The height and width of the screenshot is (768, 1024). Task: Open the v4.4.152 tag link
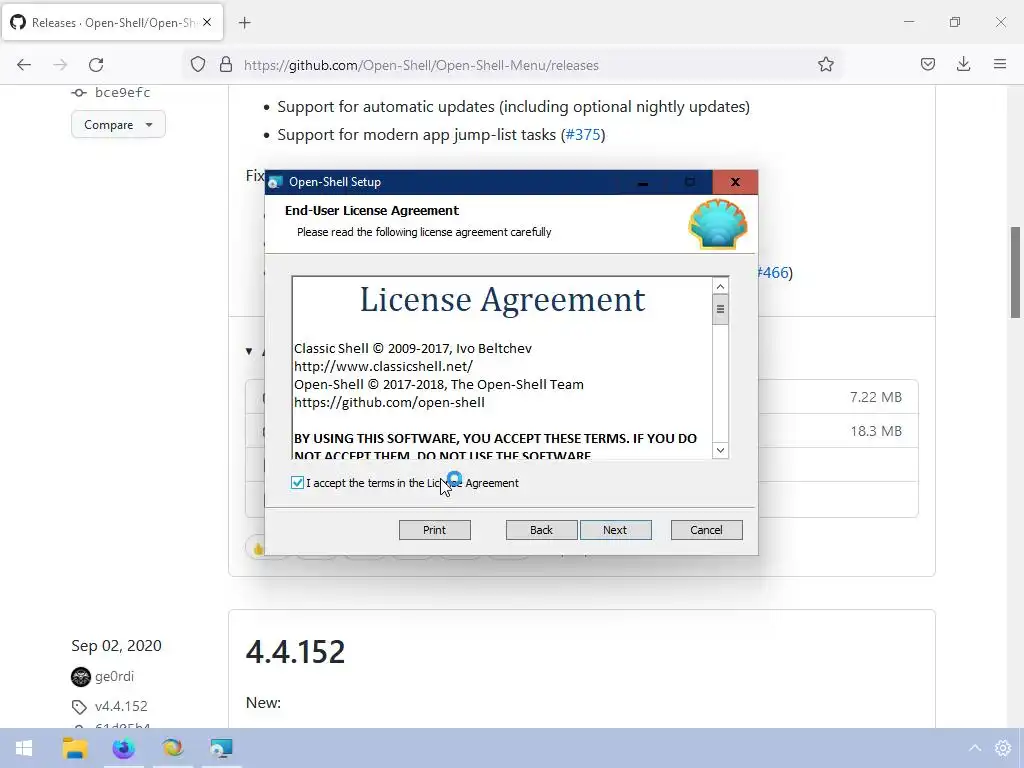point(121,706)
